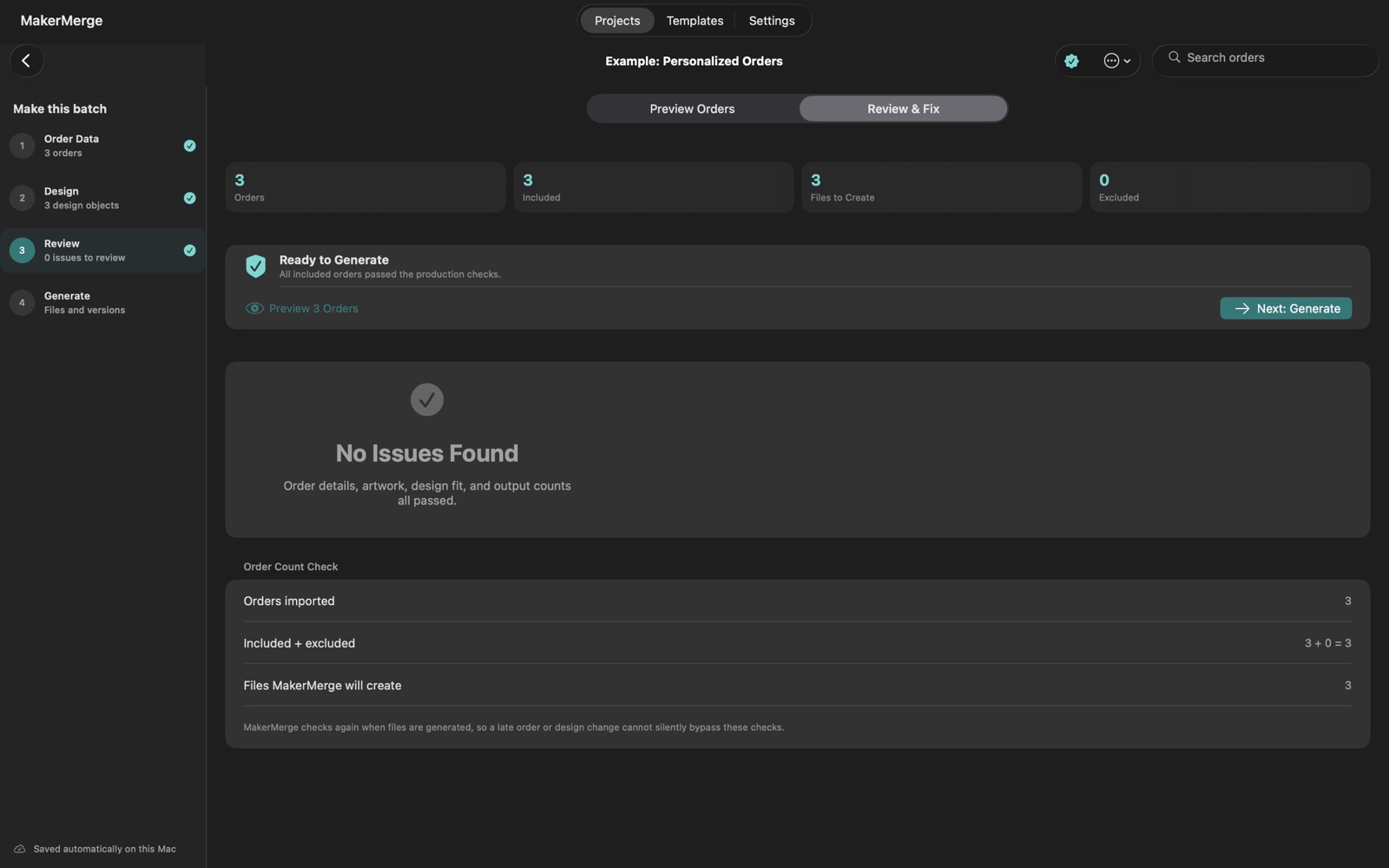Open the more options ellipsis menu
The height and width of the screenshot is (868, 1389).
(x=1116, y=61)
